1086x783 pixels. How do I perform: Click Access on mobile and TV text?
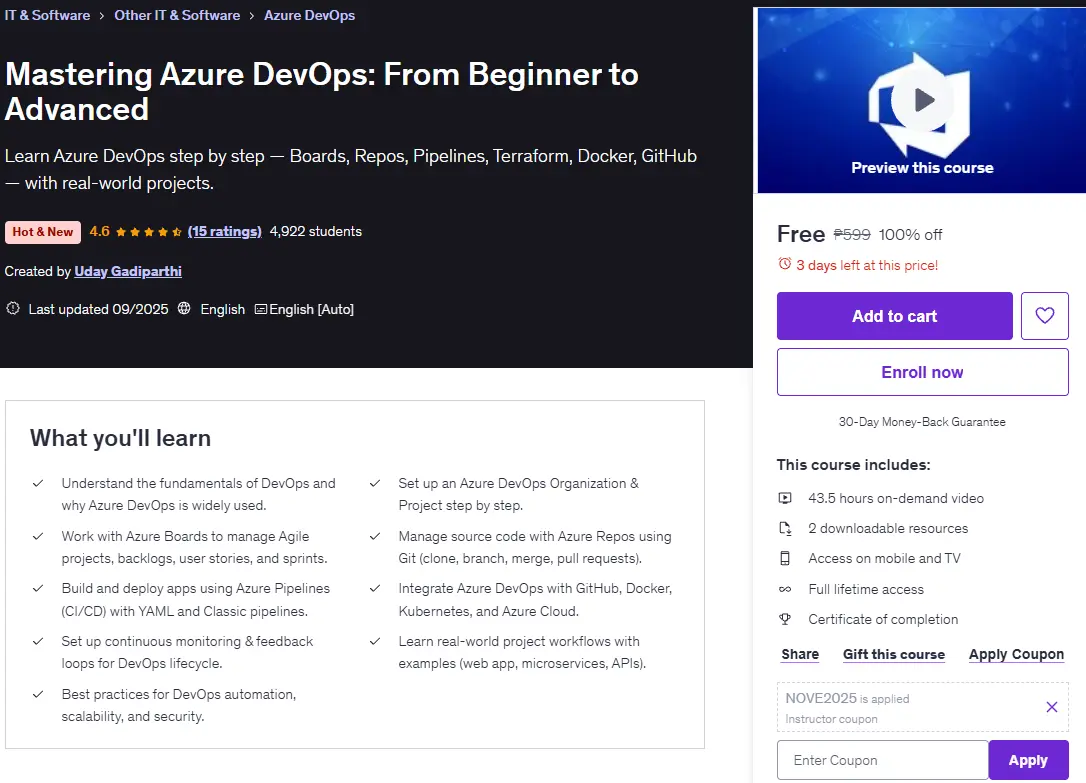tap(884, 558)
